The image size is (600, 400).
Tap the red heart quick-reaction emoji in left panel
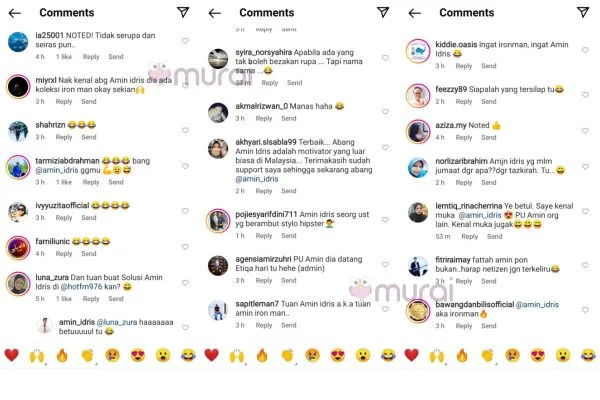(11, 355)
